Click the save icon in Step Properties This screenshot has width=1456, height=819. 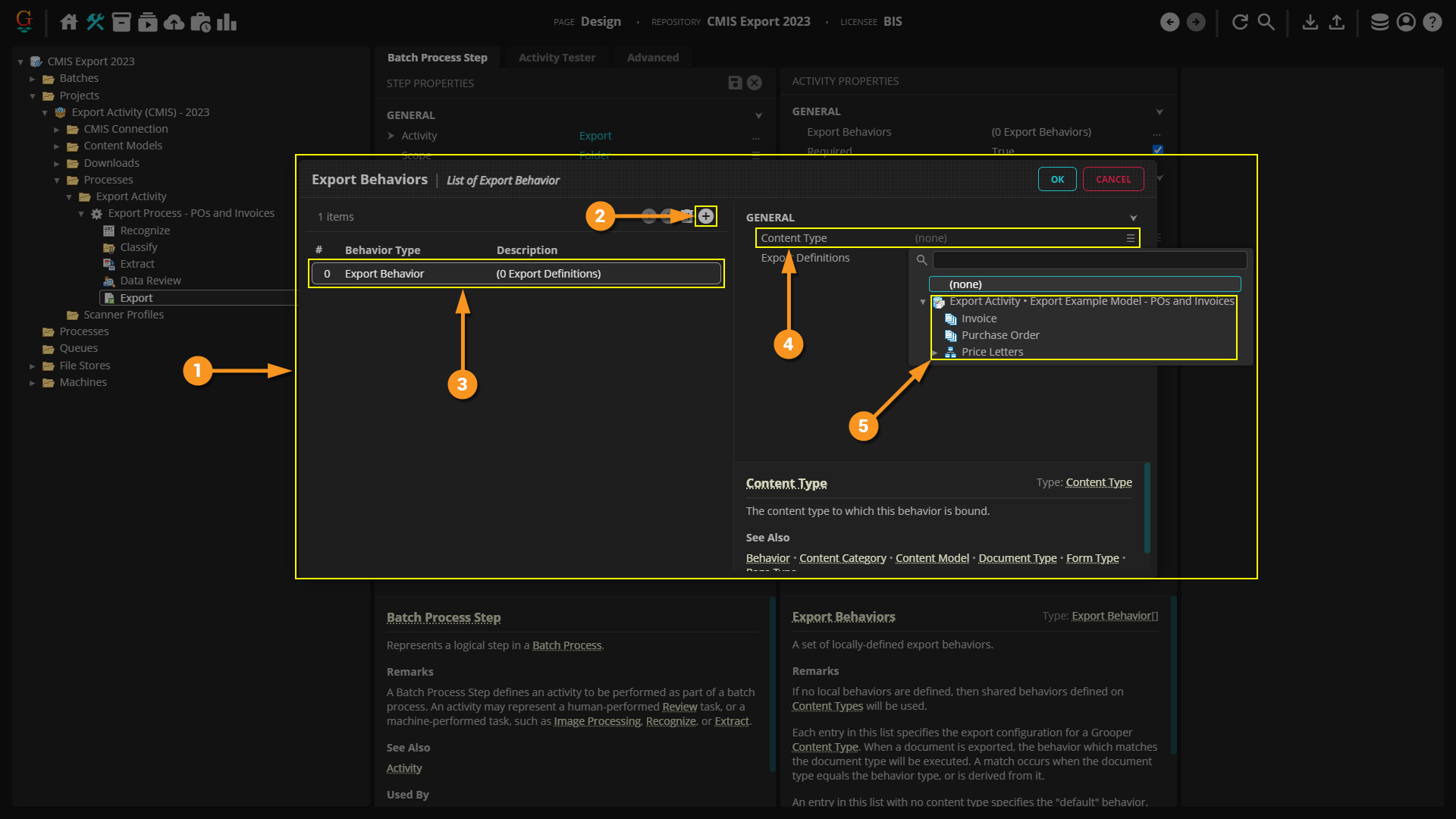tap(735, 83)
